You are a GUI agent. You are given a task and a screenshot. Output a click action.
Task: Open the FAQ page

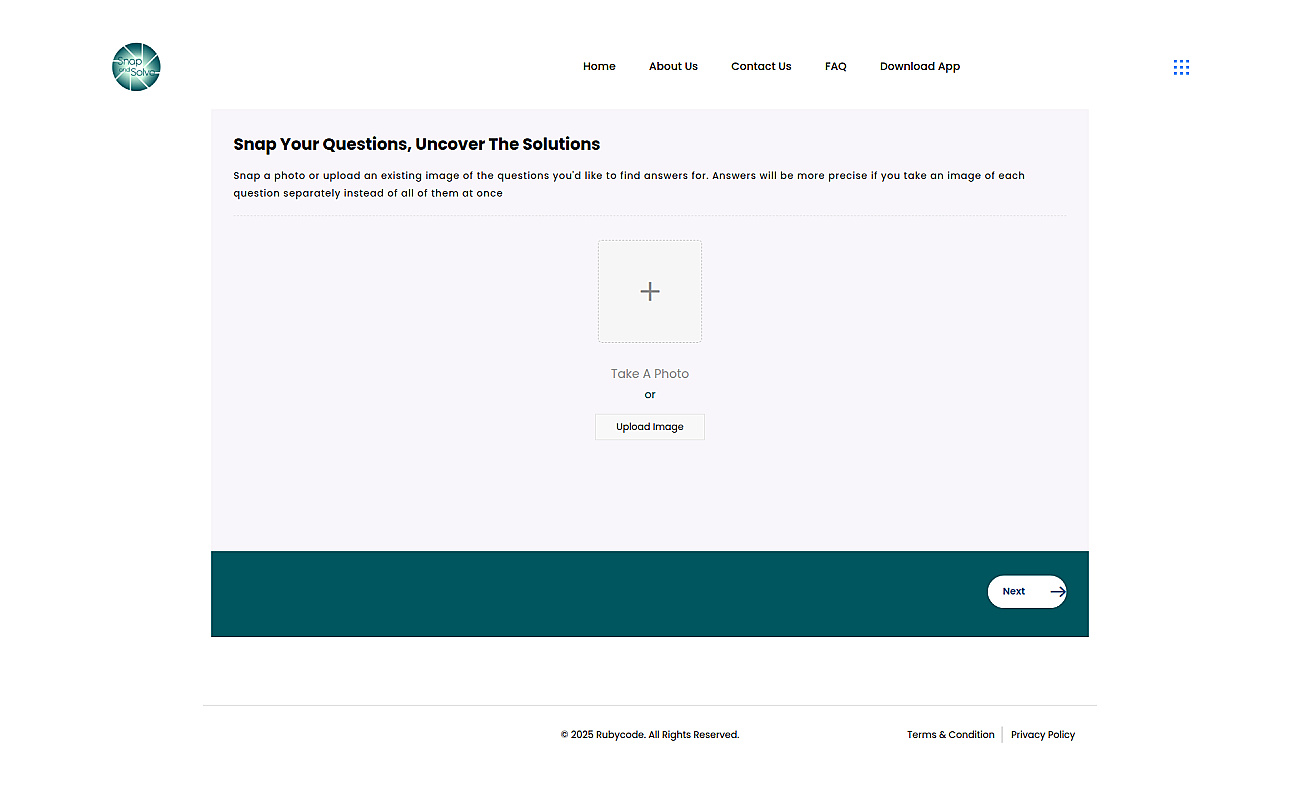pyautogui.click(x=836, y=66)
